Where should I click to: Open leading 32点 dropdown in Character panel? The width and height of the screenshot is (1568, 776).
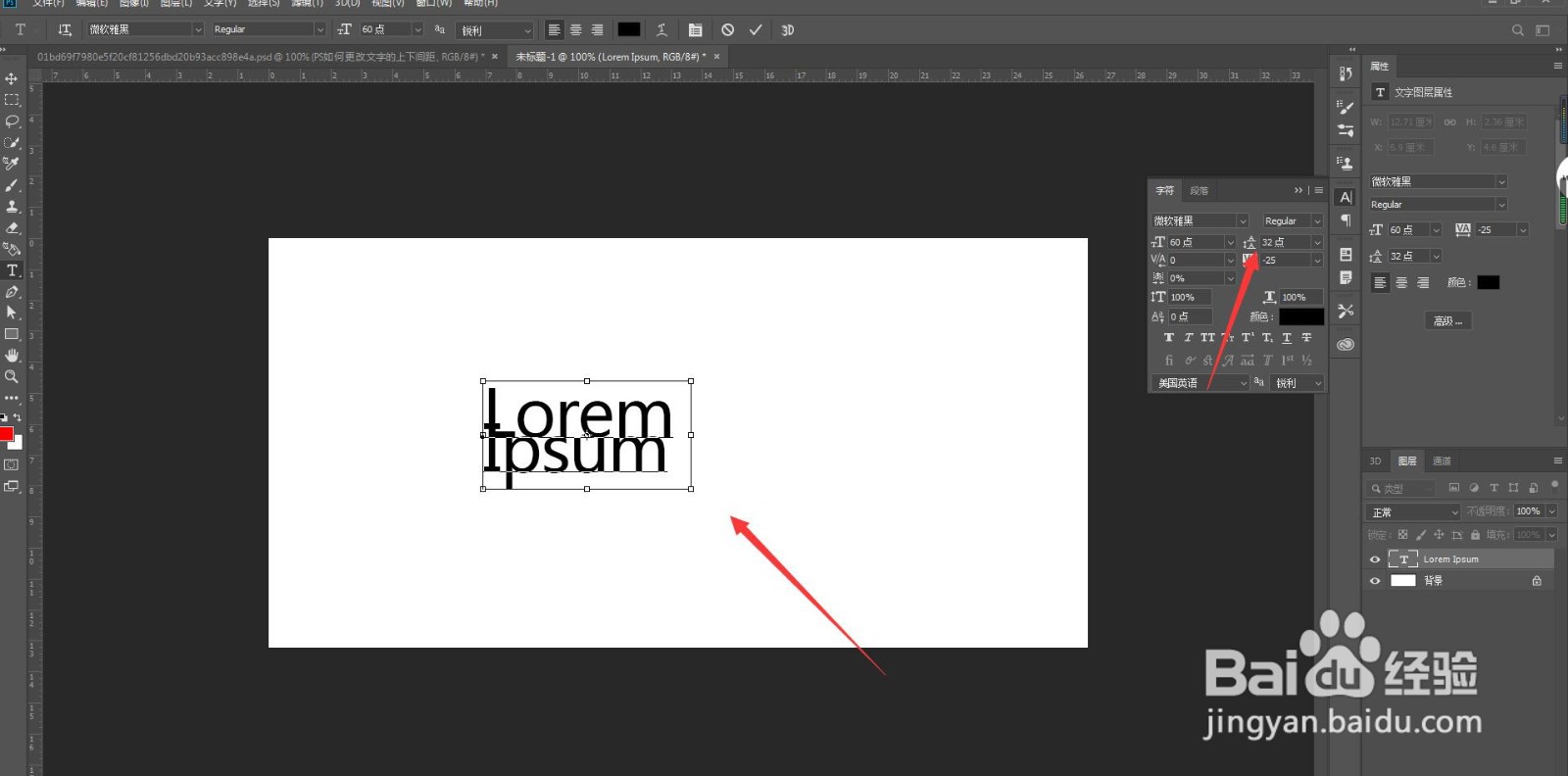[x=1317, y=242]
